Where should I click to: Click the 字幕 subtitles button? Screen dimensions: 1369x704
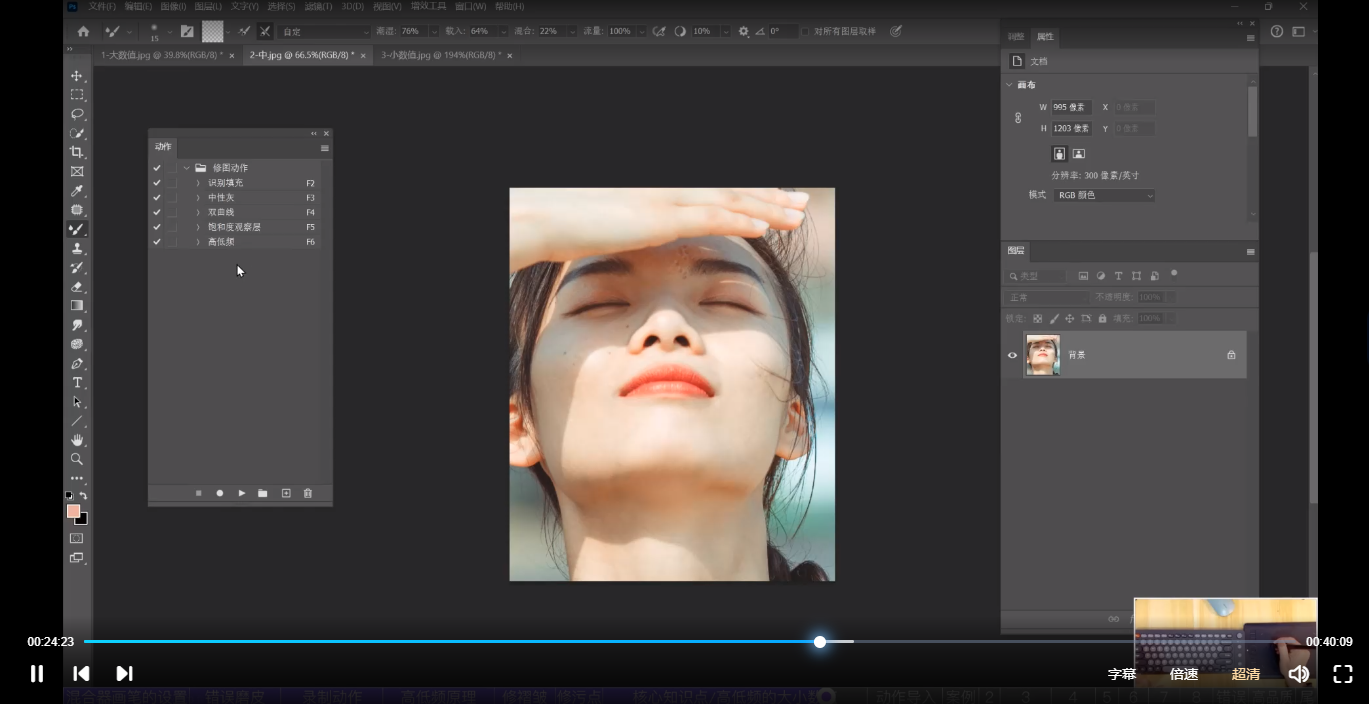(x=1122, y=674)
